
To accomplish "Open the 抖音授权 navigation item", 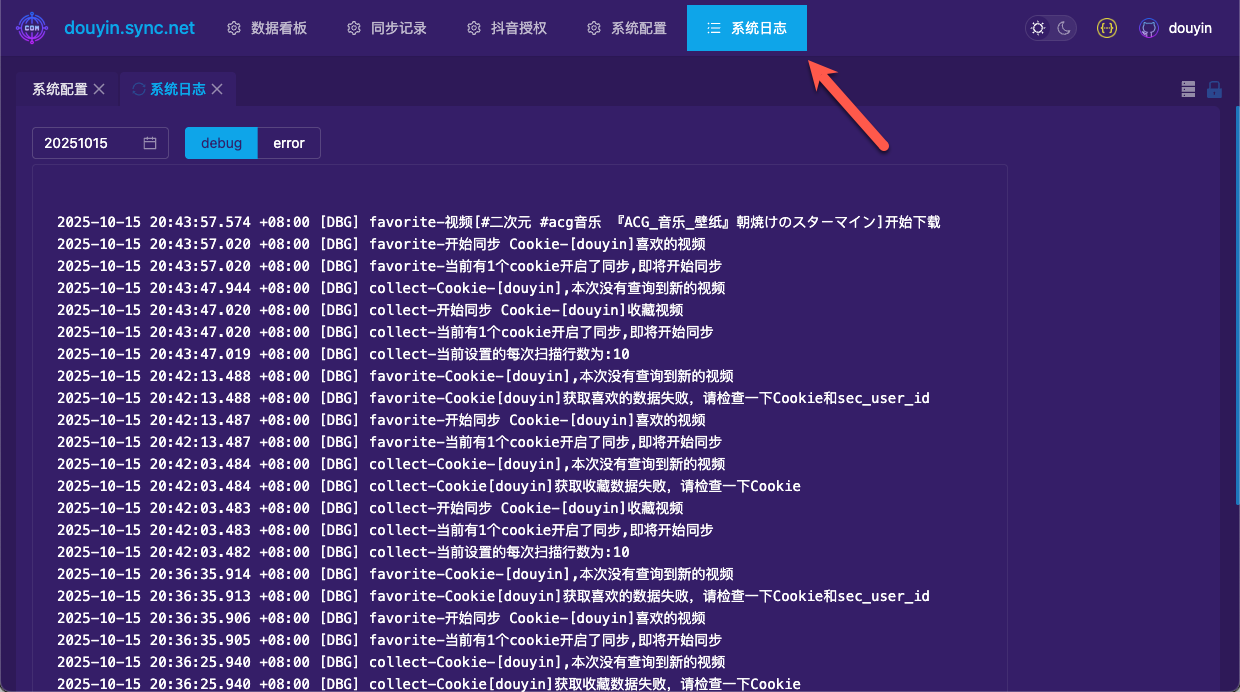I will [518, 28].
